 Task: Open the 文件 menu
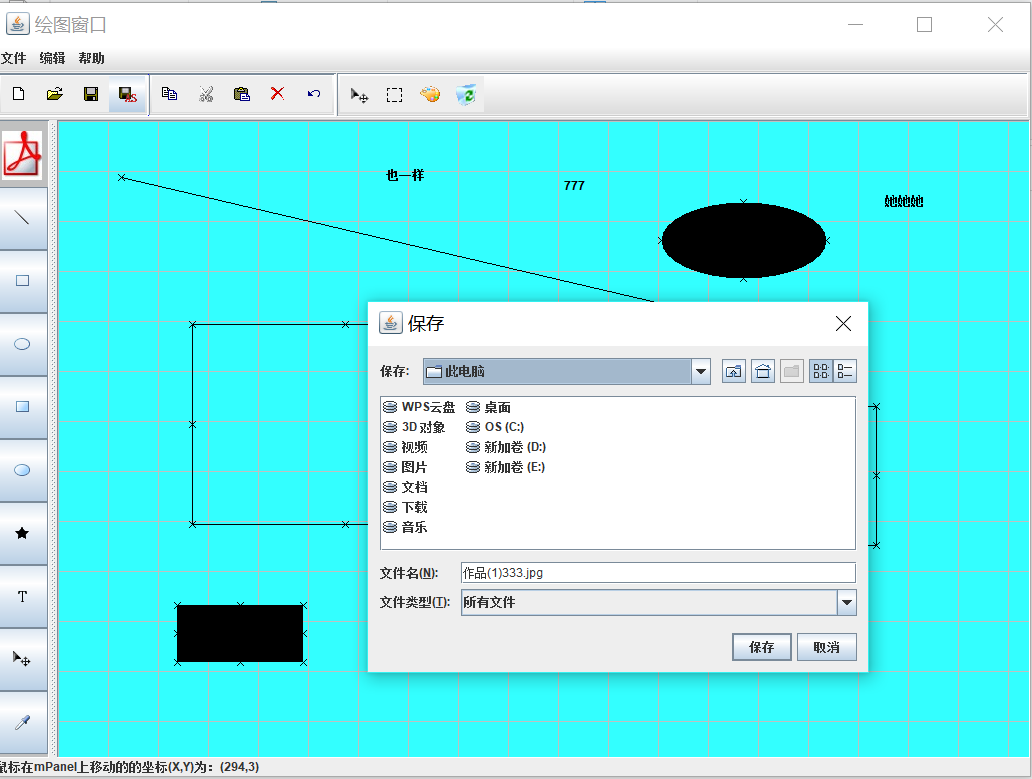[14, 59]
